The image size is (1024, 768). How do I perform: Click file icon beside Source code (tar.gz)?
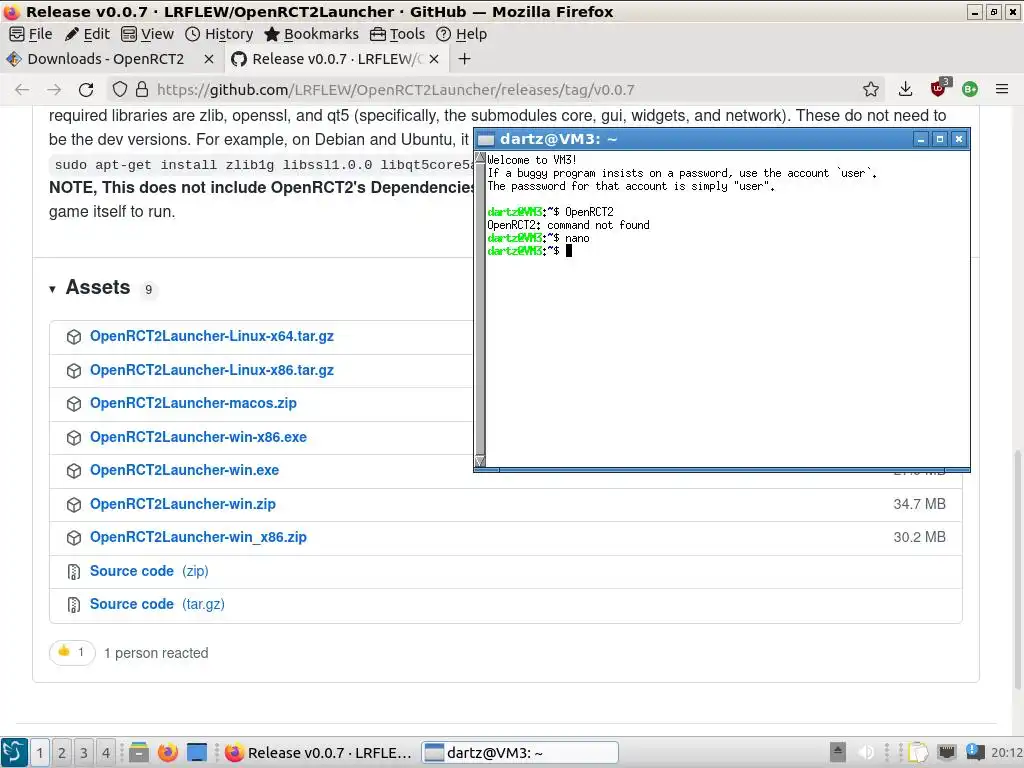[x=74, y=605]
